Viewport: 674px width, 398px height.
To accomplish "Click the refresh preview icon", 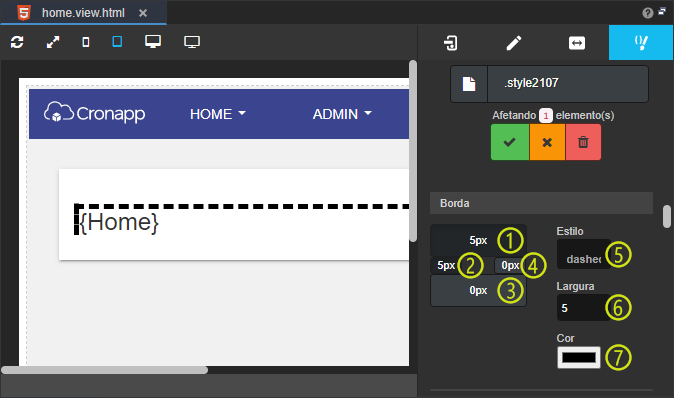I will [17, 42].
